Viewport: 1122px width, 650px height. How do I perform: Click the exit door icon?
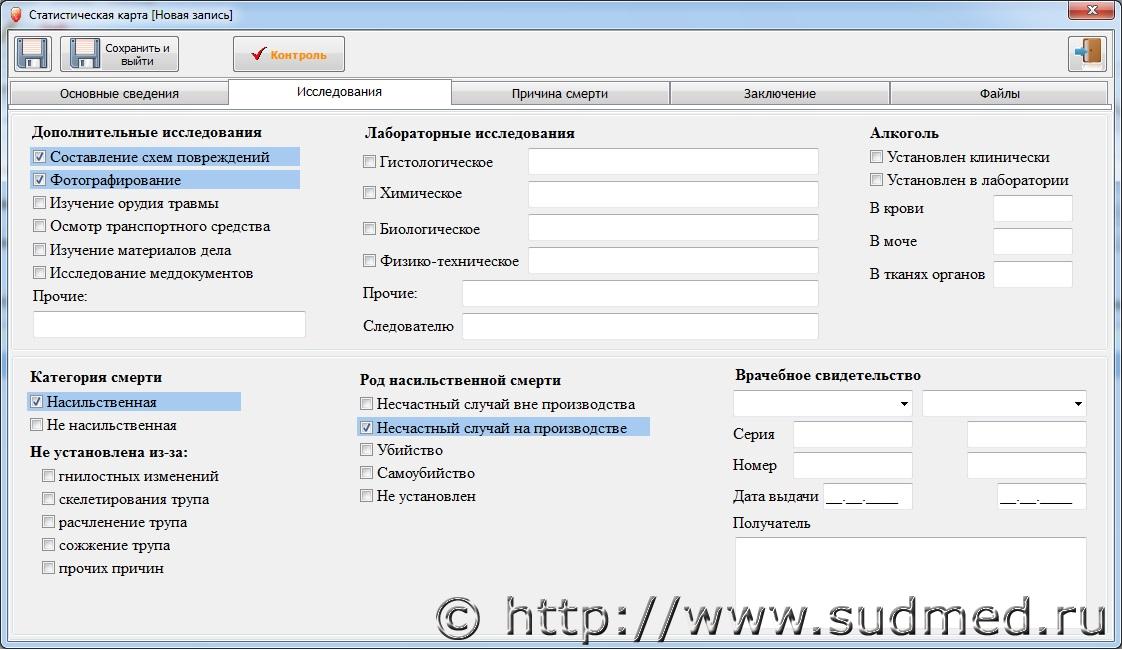(x=1087, y=53)
